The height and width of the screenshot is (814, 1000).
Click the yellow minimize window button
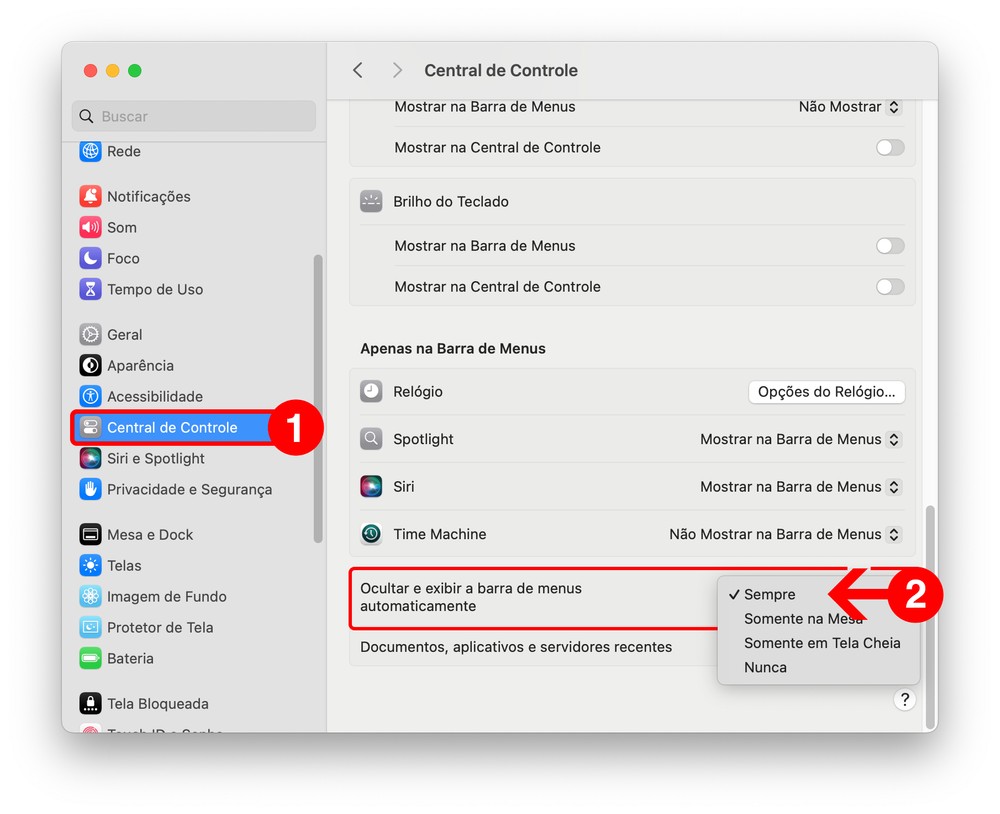(x=112, y=70)
